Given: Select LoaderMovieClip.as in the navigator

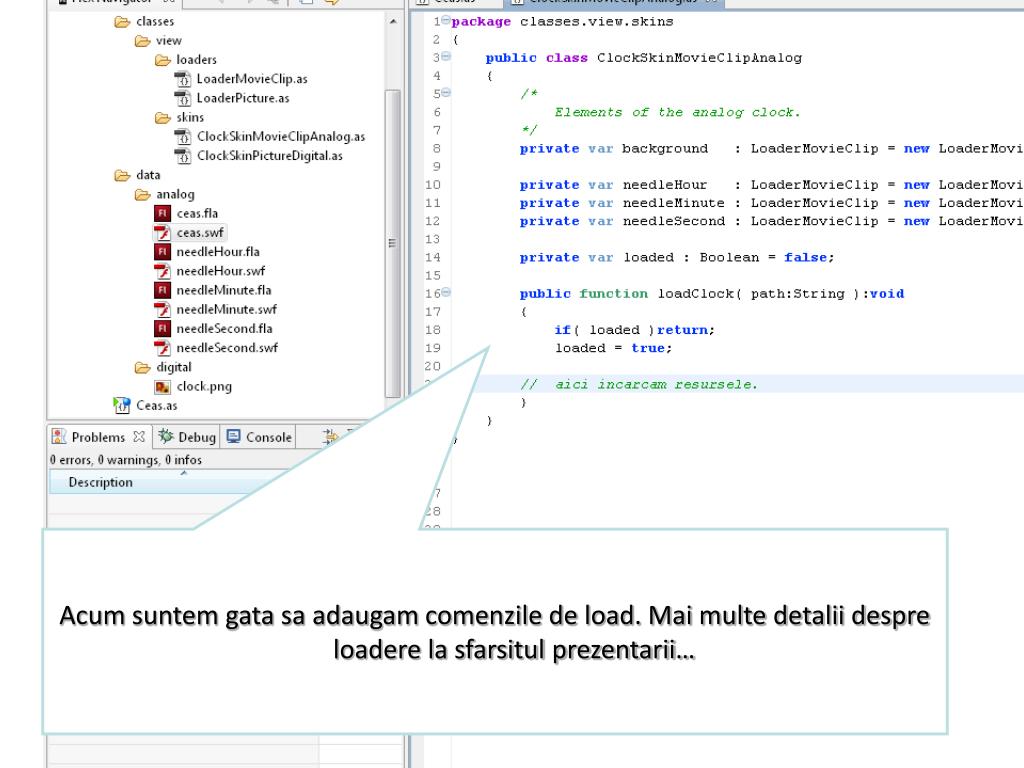Looking at the screenshot, I should [x=252, y=79].
